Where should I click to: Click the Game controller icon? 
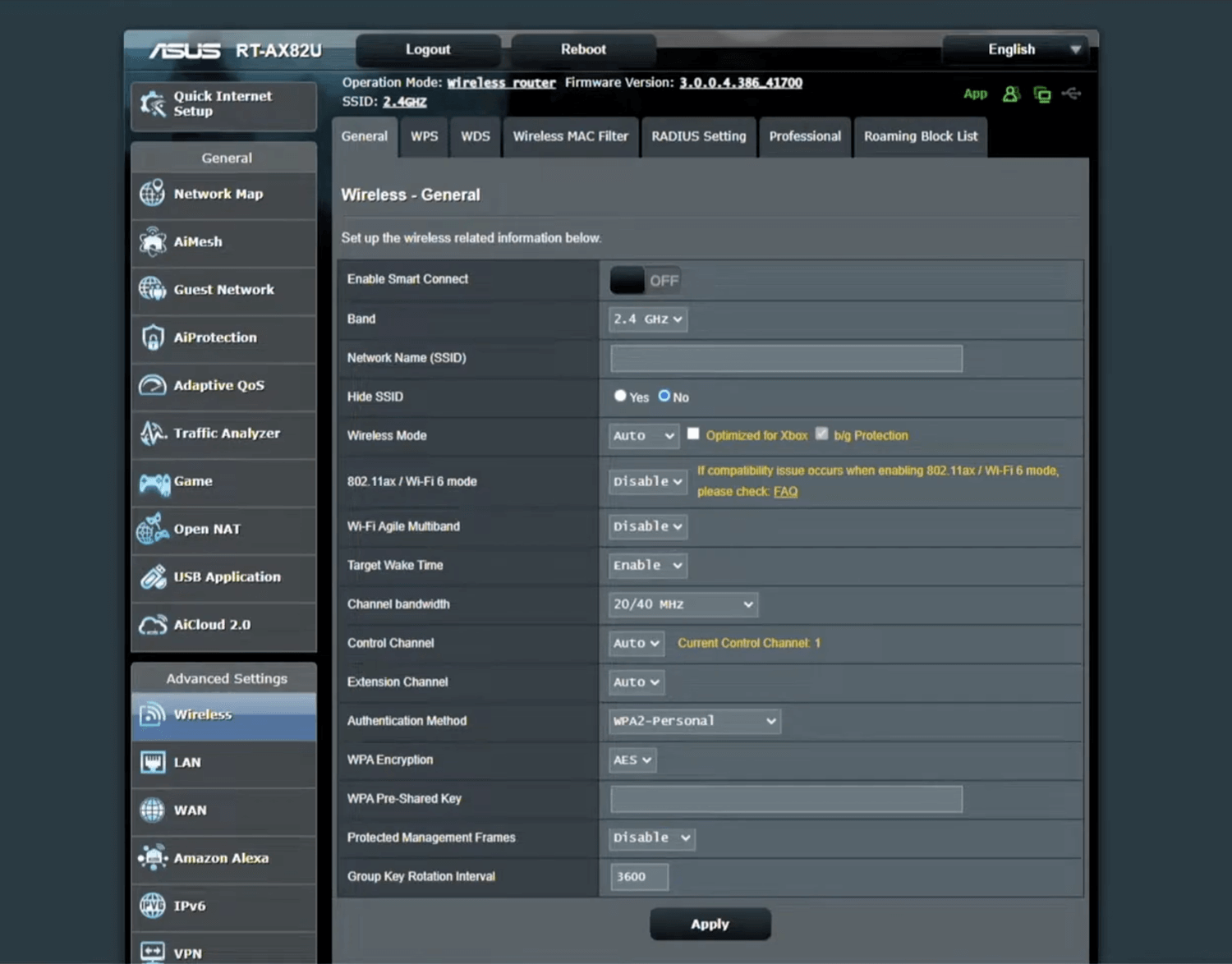coord(154,482)
